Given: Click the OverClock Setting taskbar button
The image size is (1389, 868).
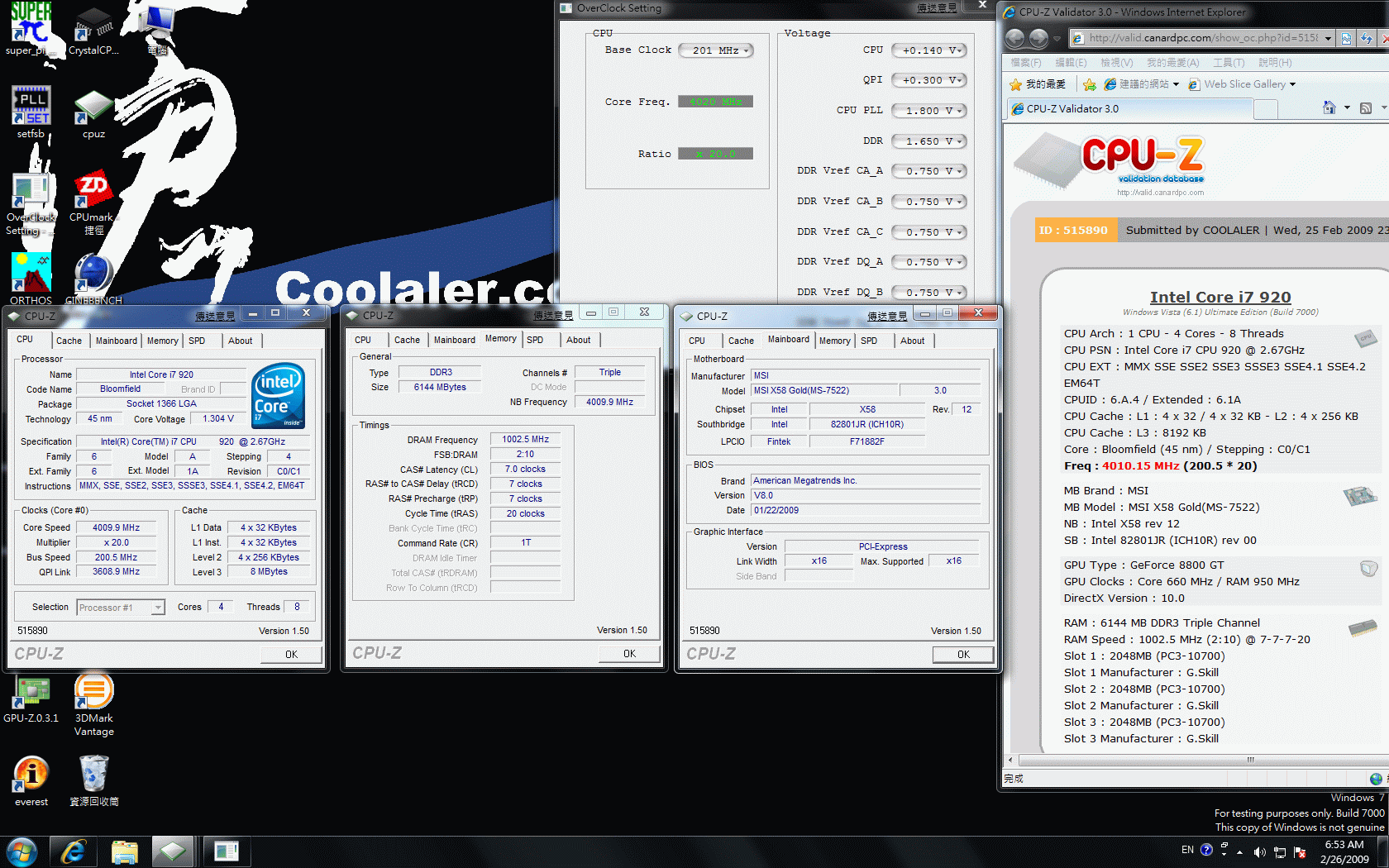Looking at the screenshot, I should 226,851.
